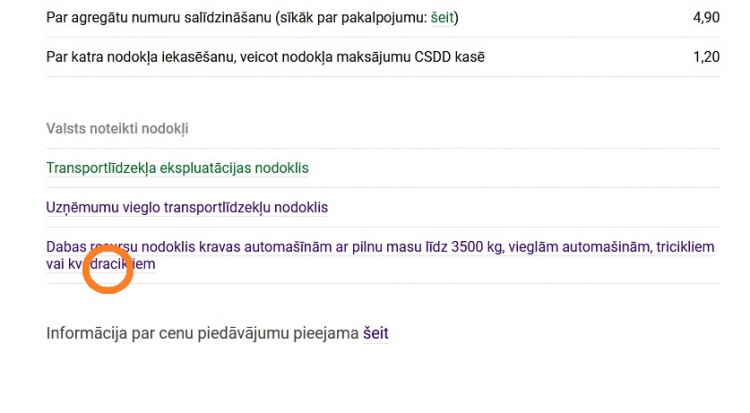This screenshot has height=413, width=750.
Task: Click the 4,90 price value
Action: (706, 18)
